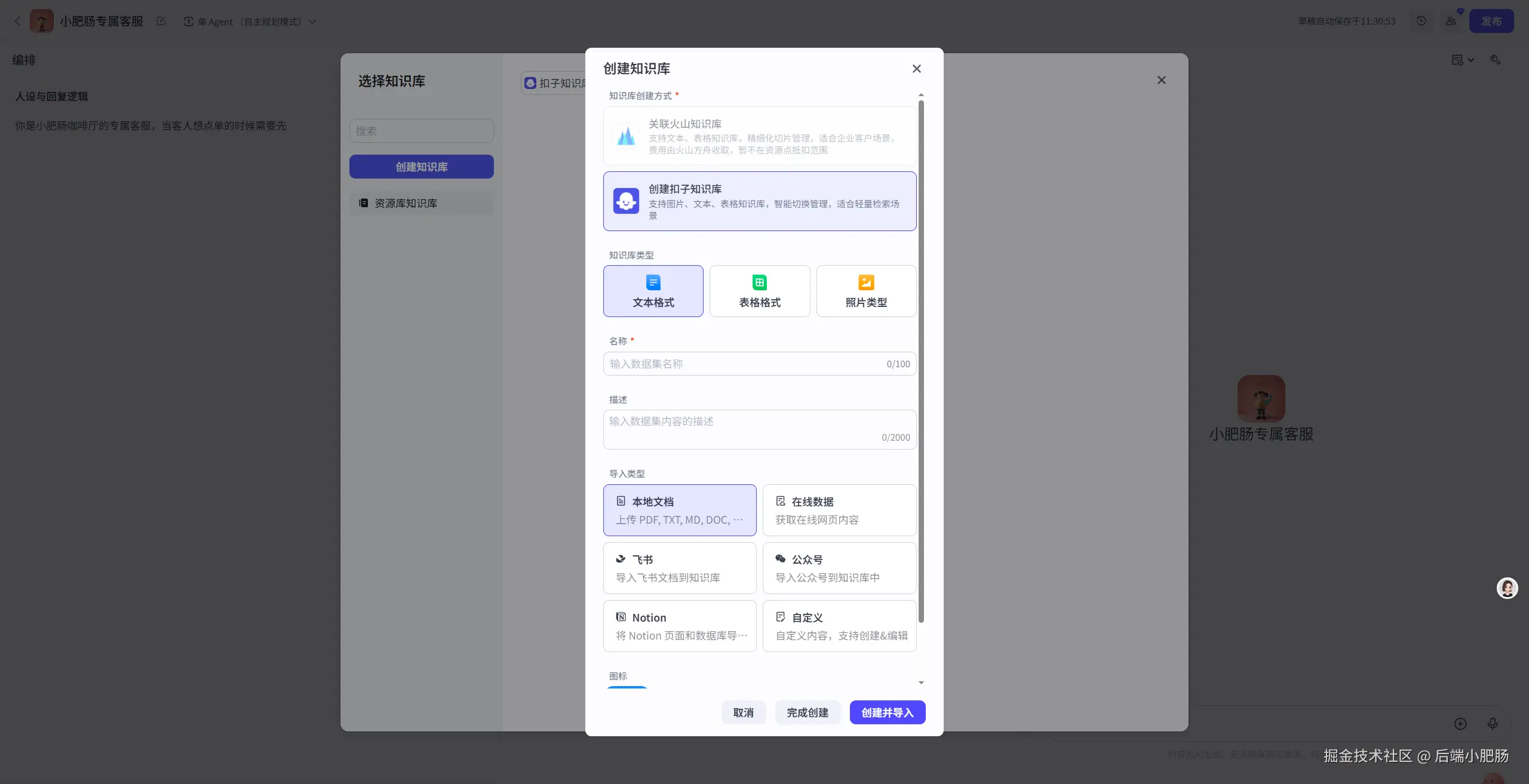
Task: Choose 照片类型 knowledge base type
Action: (x=865, y=291)
